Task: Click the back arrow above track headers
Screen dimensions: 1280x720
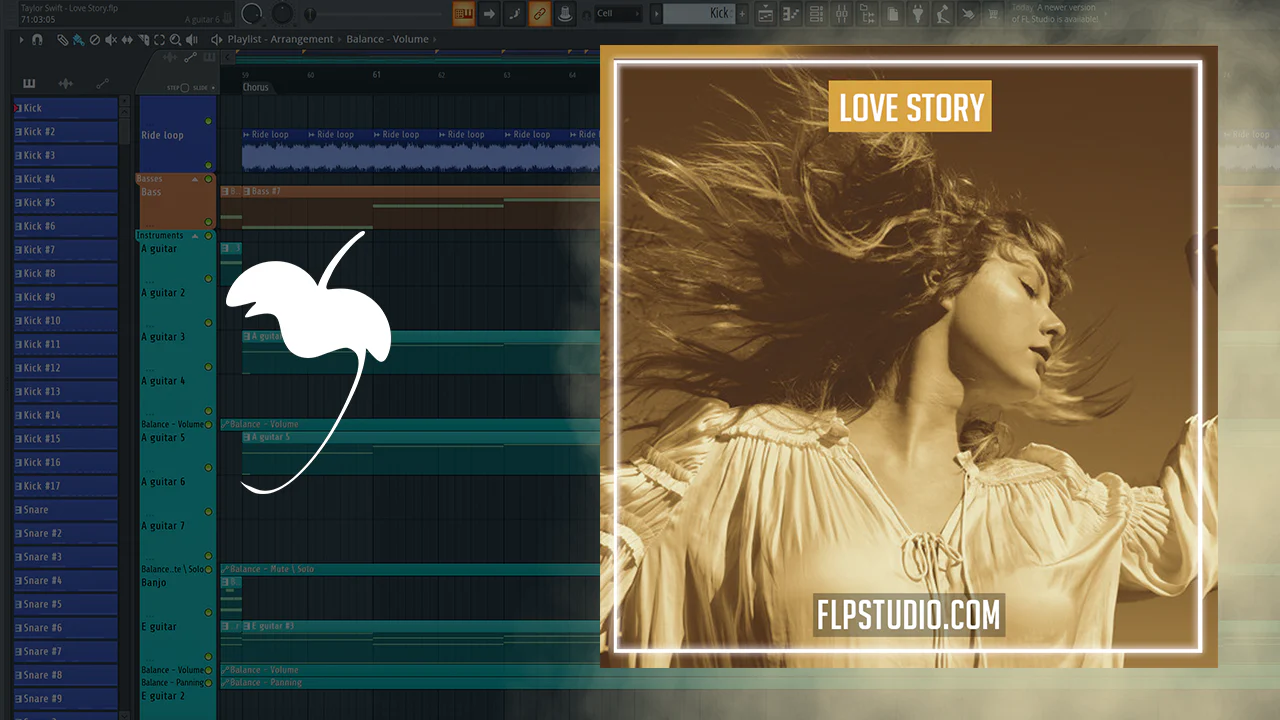Action: click(x=227, y=57)
